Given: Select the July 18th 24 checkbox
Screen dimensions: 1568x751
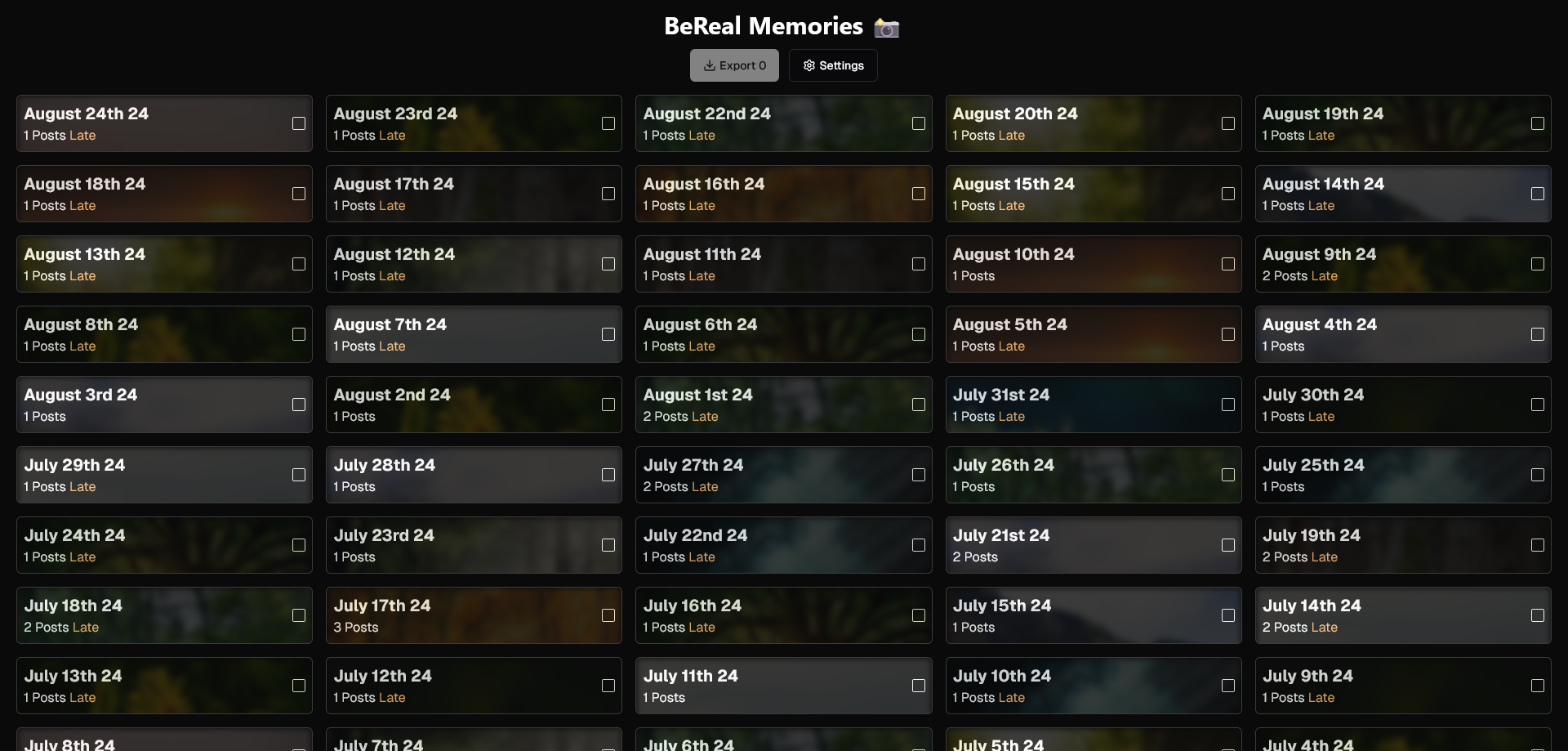Looking at the screenshot, I should tap(299, 615).
